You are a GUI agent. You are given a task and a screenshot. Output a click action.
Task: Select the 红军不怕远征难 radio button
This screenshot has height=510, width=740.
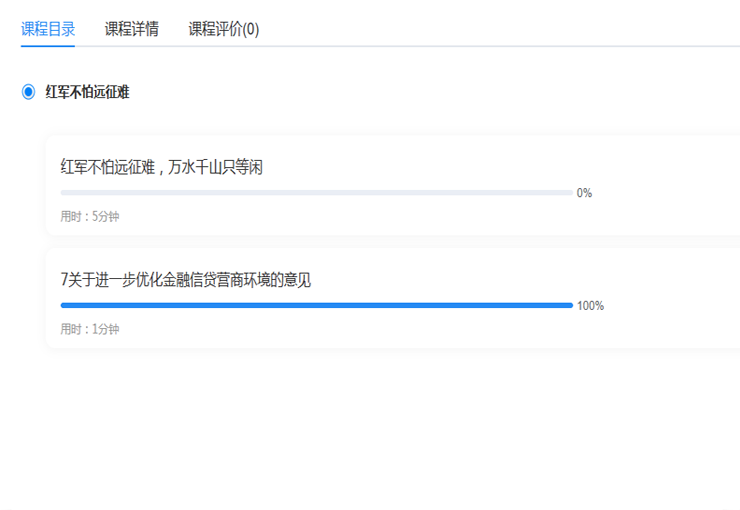28,92
